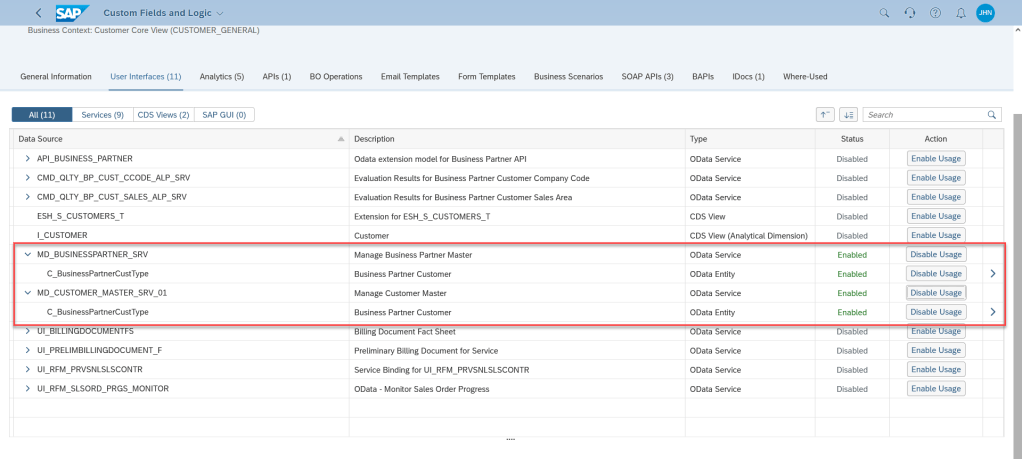Click the back navigation arrow

click(x=39, y=13)
